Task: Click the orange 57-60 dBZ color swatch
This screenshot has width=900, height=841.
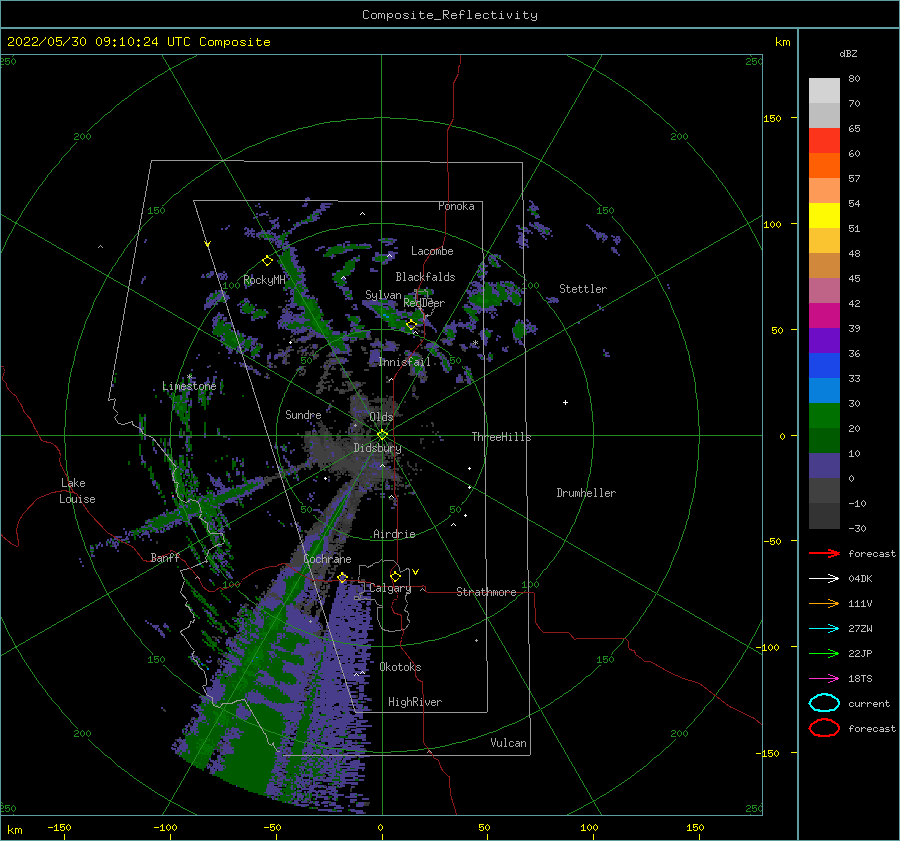Action: coord(824,165)
